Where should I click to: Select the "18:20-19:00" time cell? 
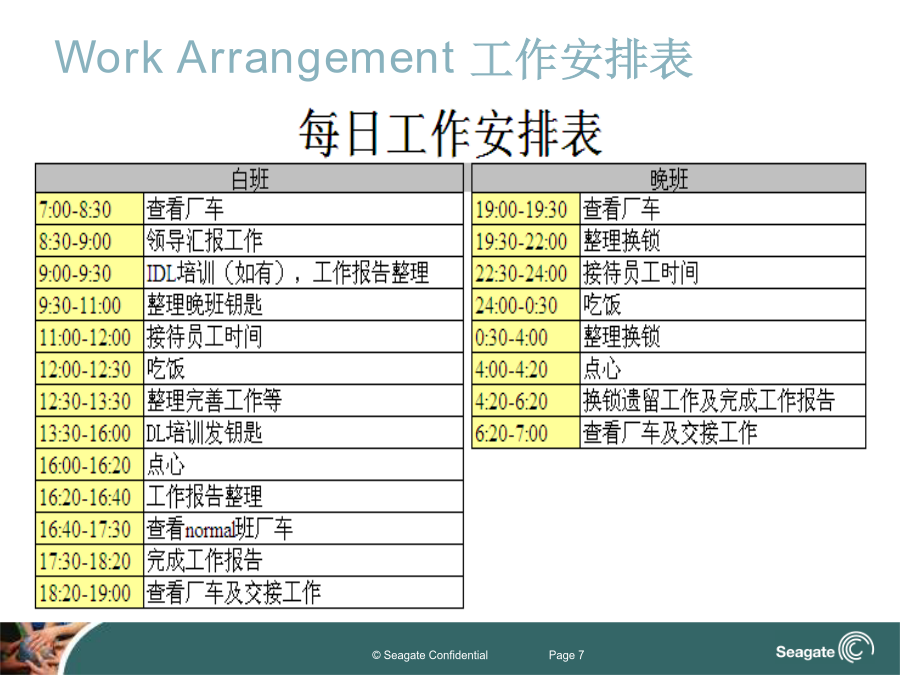[x=90, y=593]
